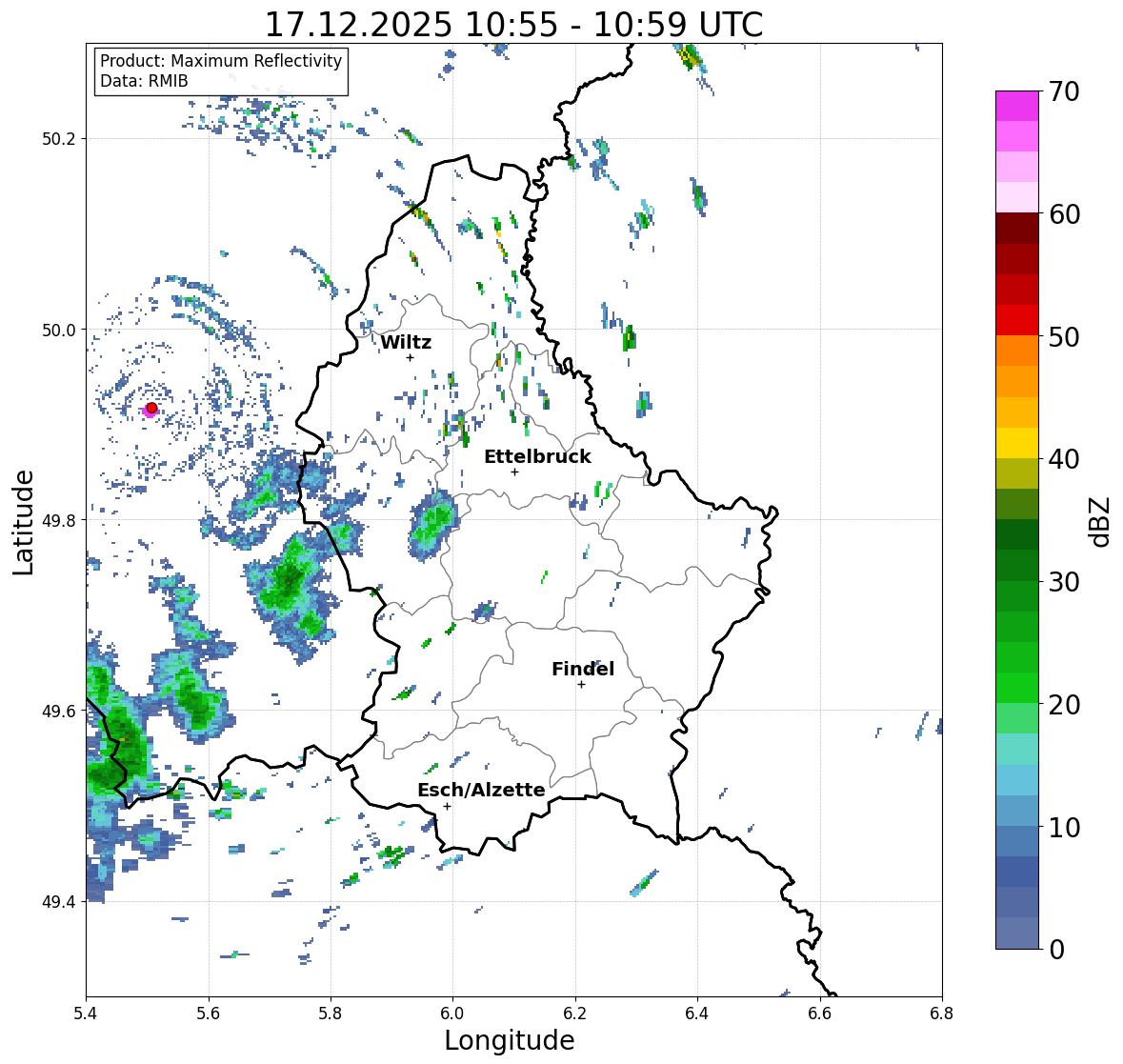Pick the bottom blue-gray colorbar segment

click(x=1017, y=934)
